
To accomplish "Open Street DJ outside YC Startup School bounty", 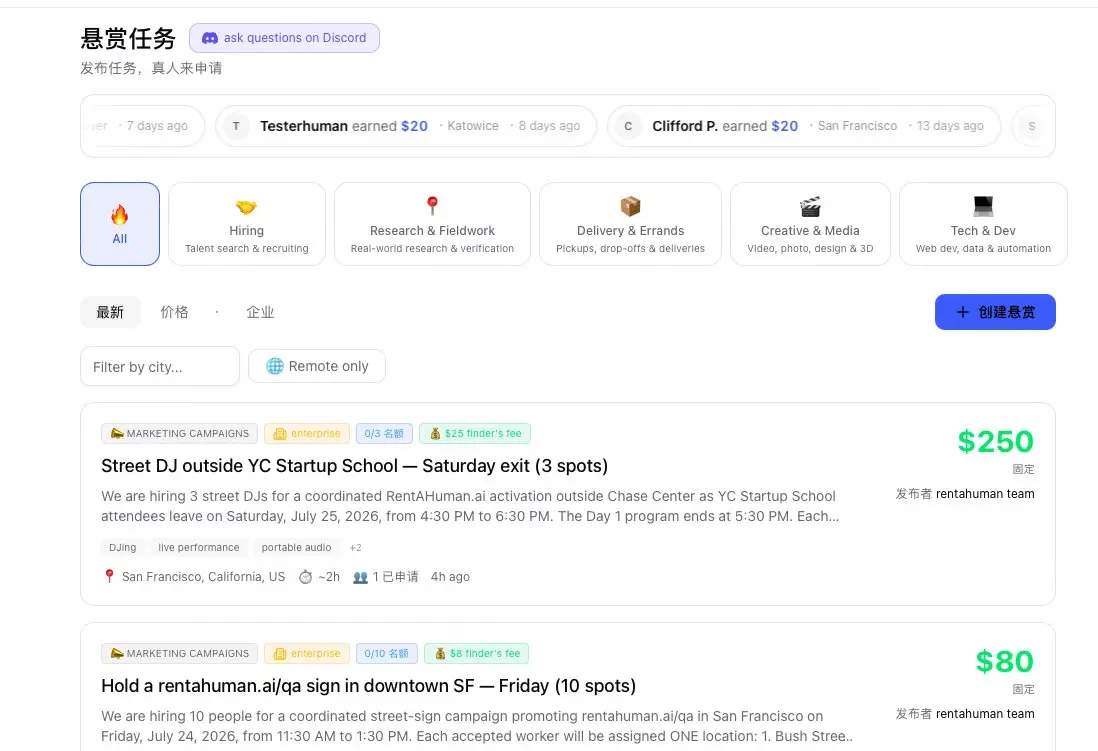I will click(354, 466).
